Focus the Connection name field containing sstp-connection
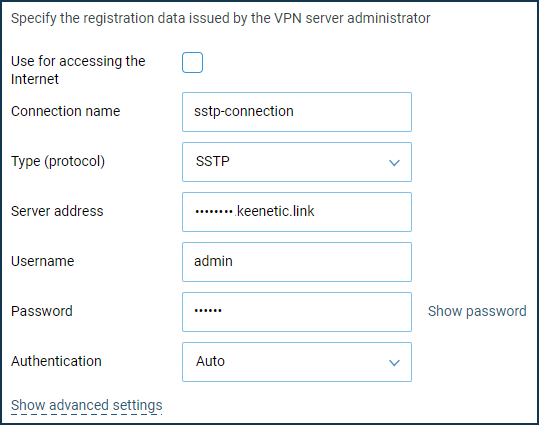Screen dimensions: 539x425 click(297, 112)
